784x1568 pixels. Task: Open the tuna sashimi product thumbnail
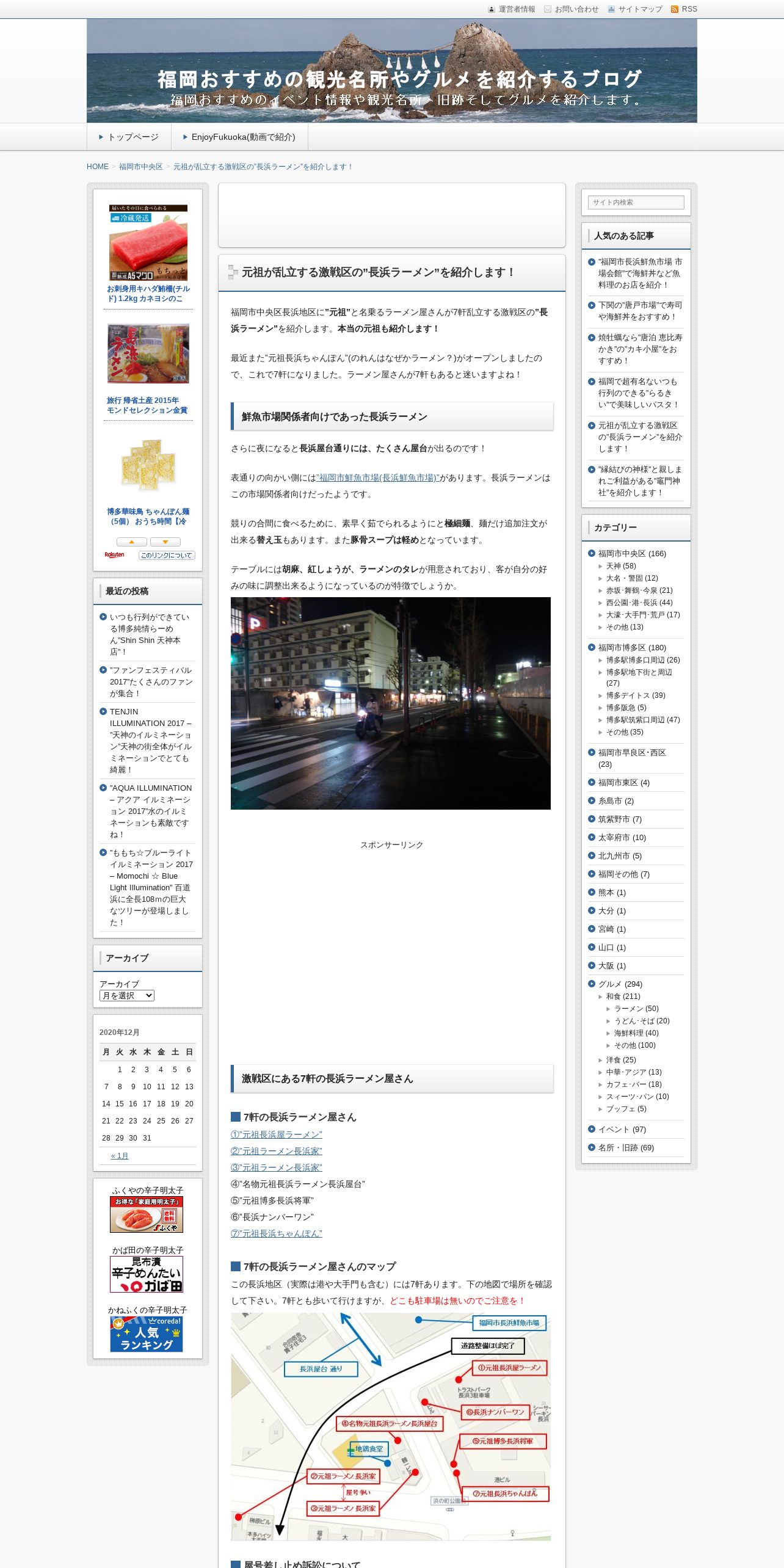coord(148,242)
